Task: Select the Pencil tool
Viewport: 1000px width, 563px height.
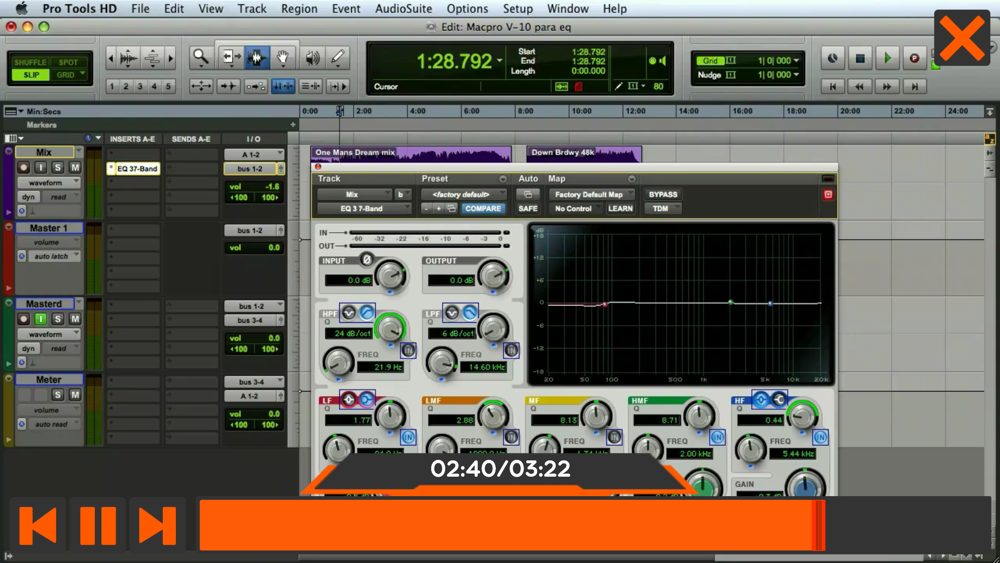Action: [x=338, y=58]
